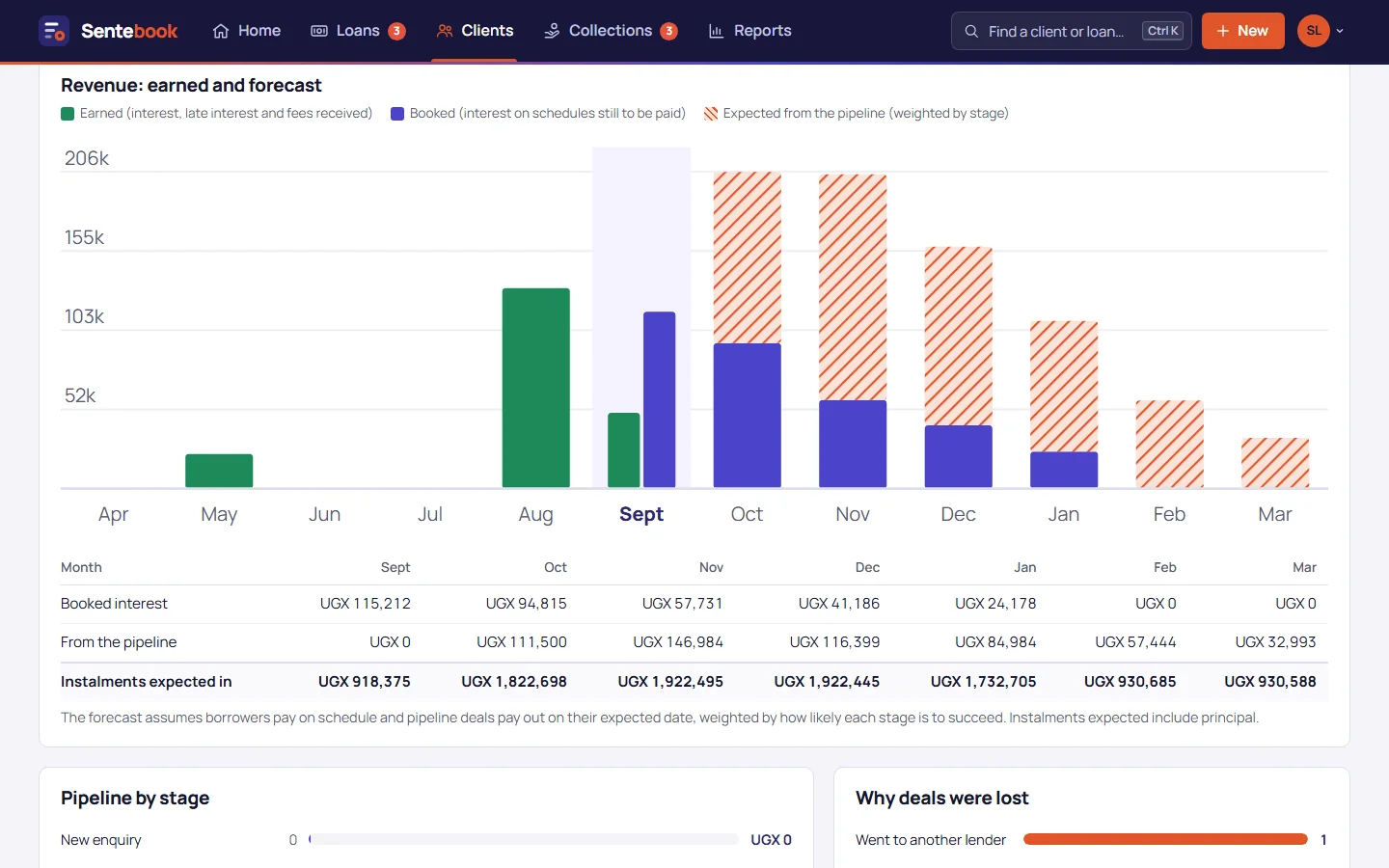Click the Collections notification badge 3
The width and height of the screenshot is (1389, 868).
pyautogui.click(x=668, y=31)
